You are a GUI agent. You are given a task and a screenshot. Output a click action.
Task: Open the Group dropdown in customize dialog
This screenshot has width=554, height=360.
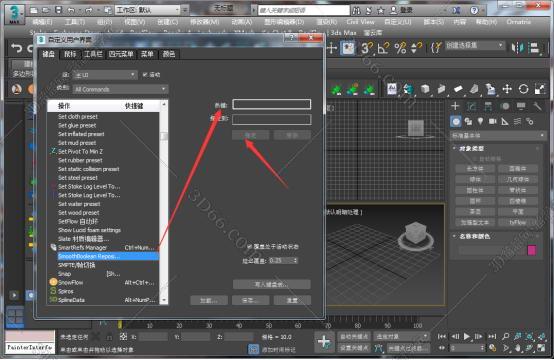[x=104, y=75]
